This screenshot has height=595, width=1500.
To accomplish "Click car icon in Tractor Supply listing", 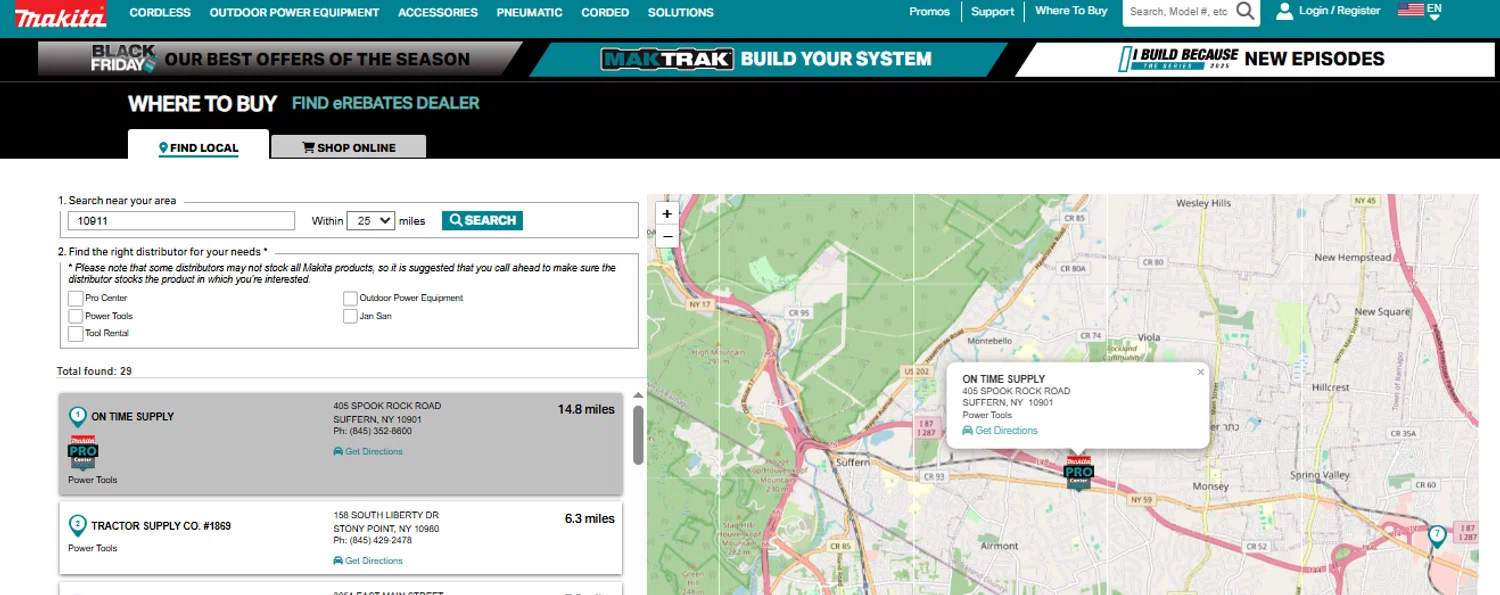I will pyautogui.click(x=338, y=561).
